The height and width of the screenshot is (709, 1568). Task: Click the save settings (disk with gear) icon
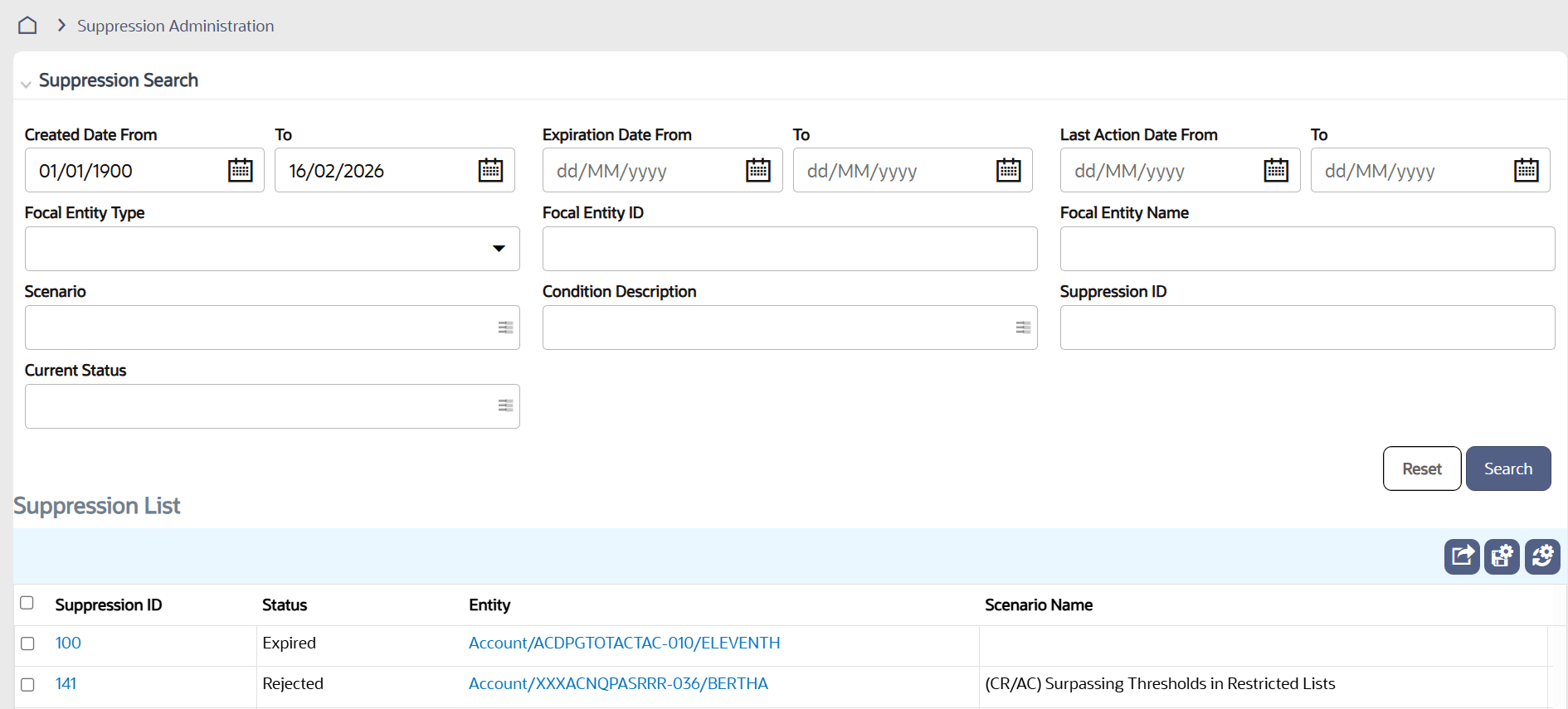[x=1502, y=556]
